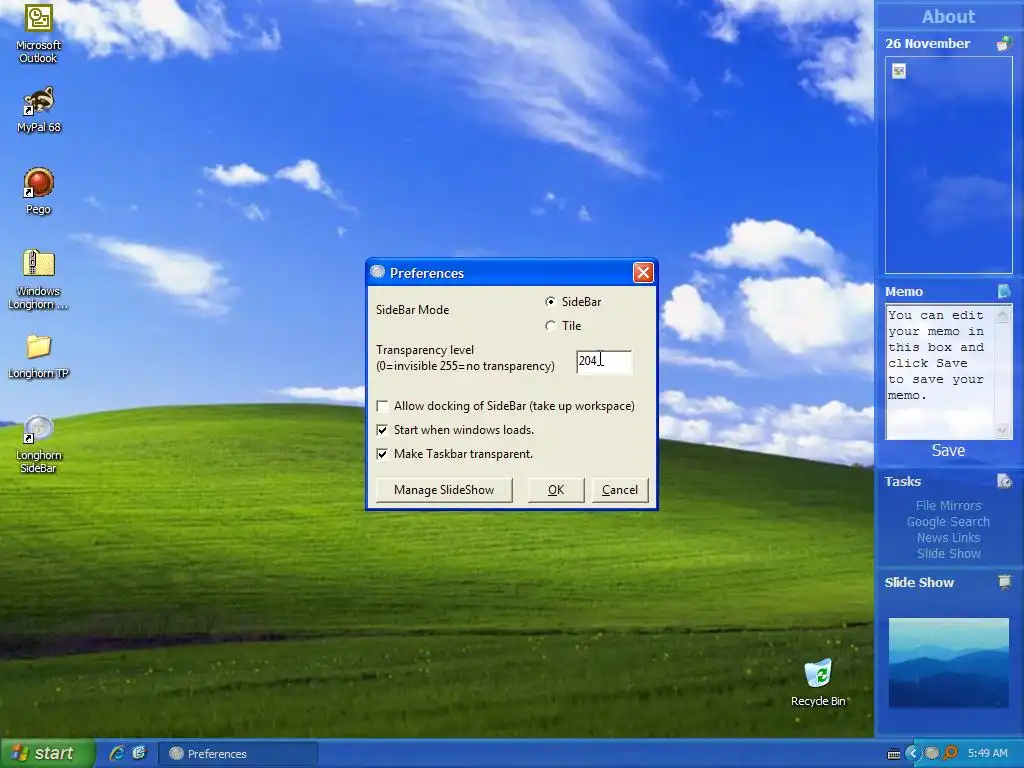This screenshot has height=768, width=1024.
Task: Click the About header in the sidebar
Action: [x=948, y=16]
